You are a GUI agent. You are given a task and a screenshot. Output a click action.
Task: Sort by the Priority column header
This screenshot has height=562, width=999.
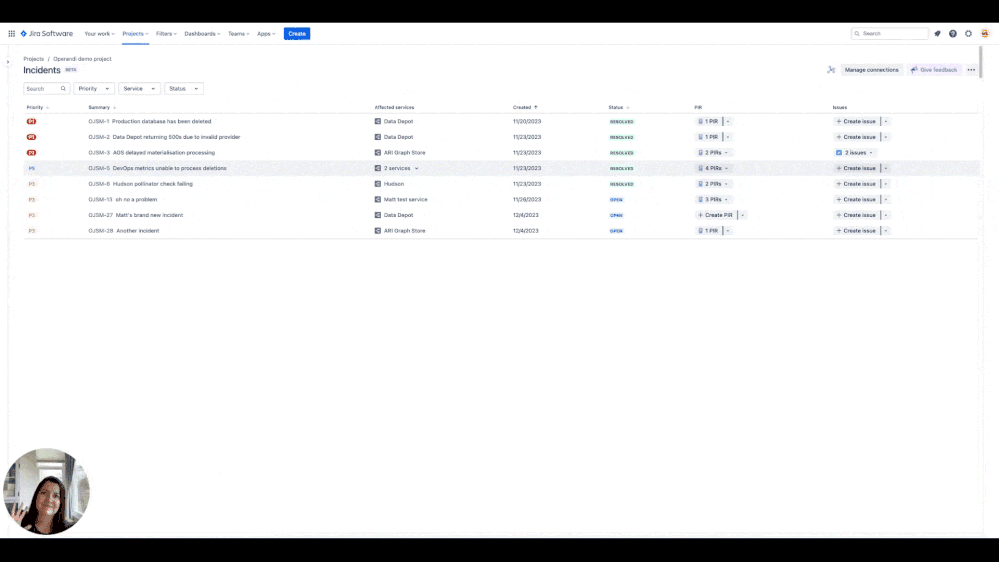tap(38, 107)
